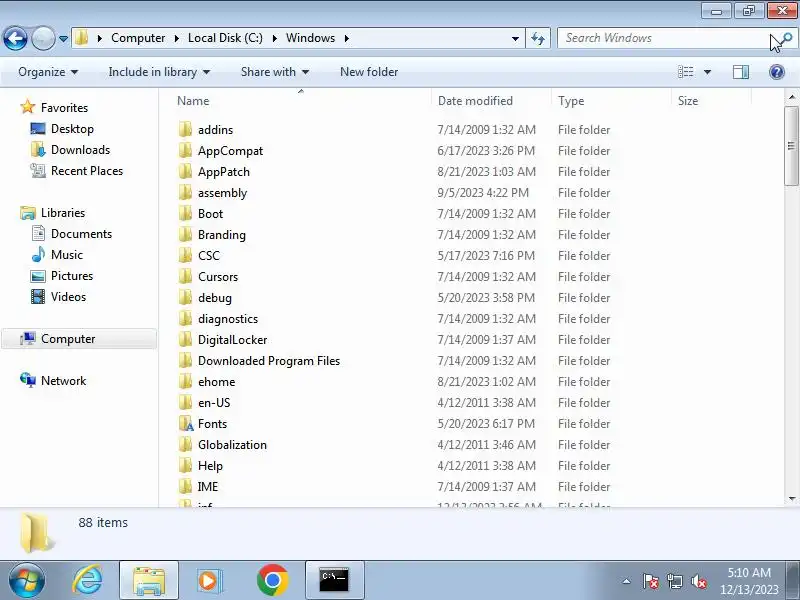The height and width of the screenshot is (600, 800).
Task: Select the Downloaded Program Files folder
Action: [x=269, y=361]
